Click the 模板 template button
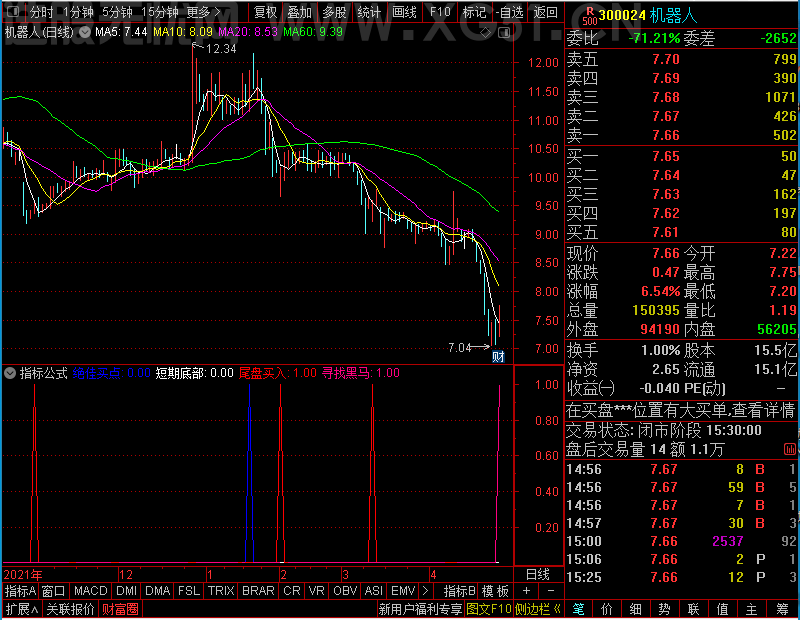The height and width of the screenshot is (620, 800). 495,591
